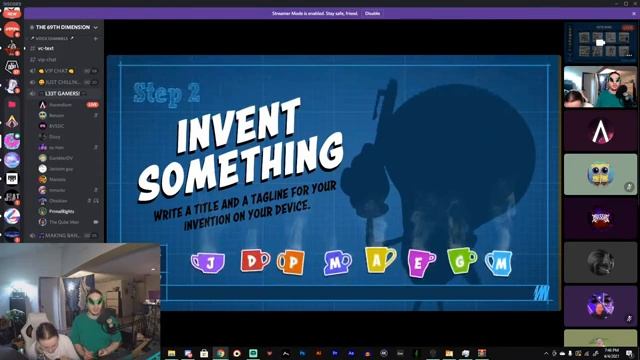Viewport: 640px width, 360px height.
Task: Click the pink E mug player
Action: [x=421, y=263]
